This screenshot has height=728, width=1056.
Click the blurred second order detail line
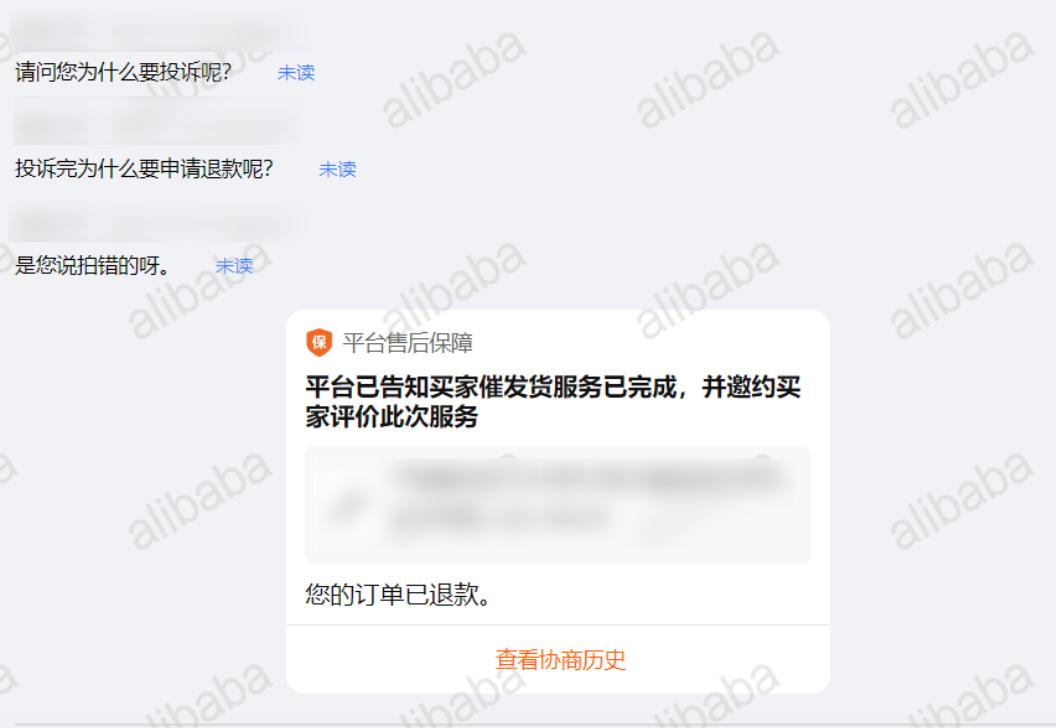coord(500,519)
